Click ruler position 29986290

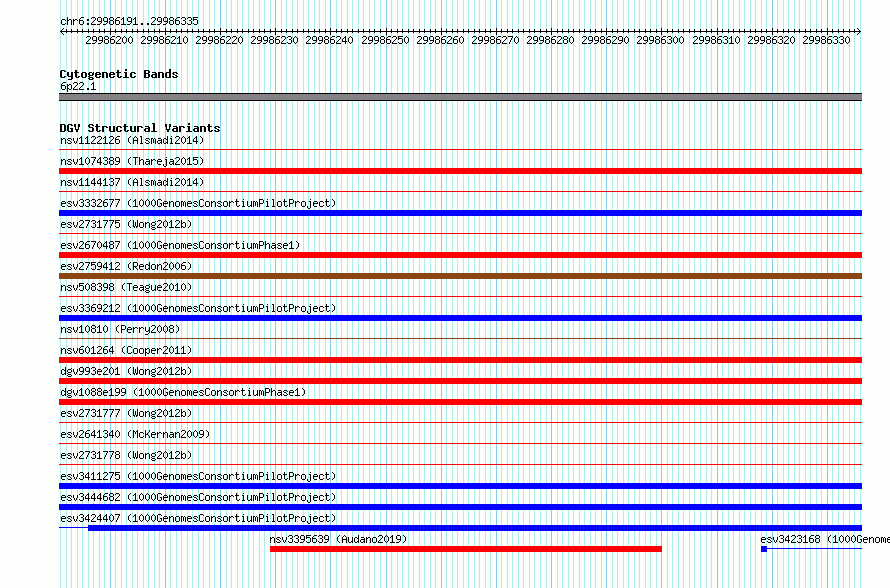point(605,40)
